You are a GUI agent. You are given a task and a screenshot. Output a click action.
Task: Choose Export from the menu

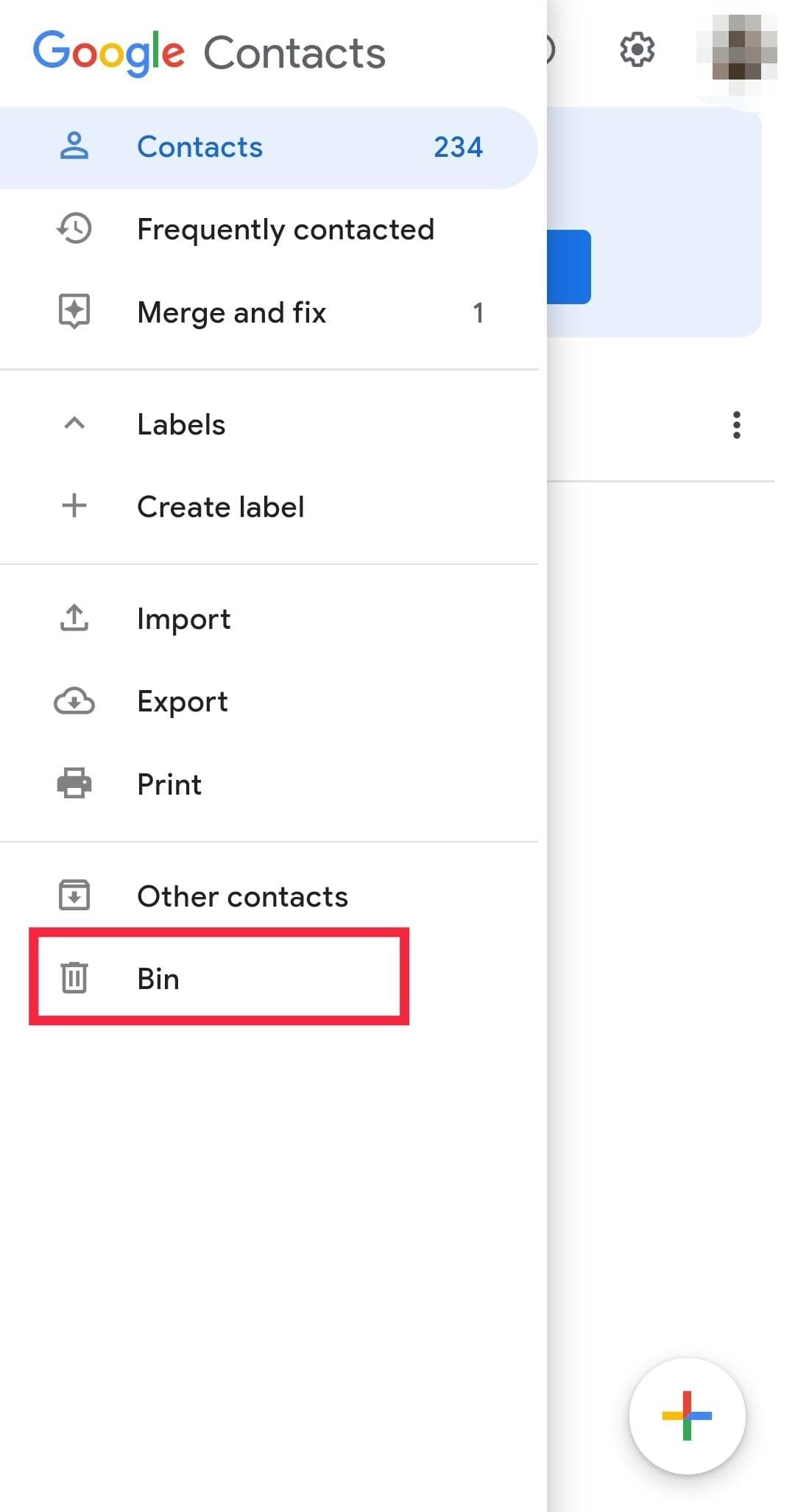pyautogui.click(x=269, y=702)
